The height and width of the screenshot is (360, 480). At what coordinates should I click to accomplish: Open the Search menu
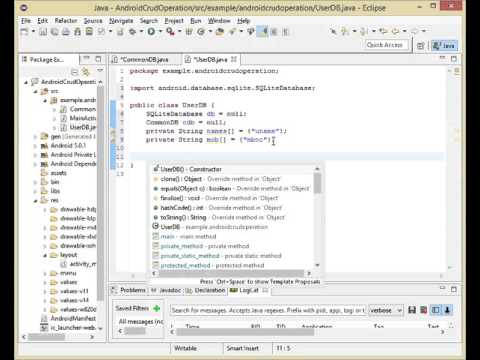click(149, 21)
